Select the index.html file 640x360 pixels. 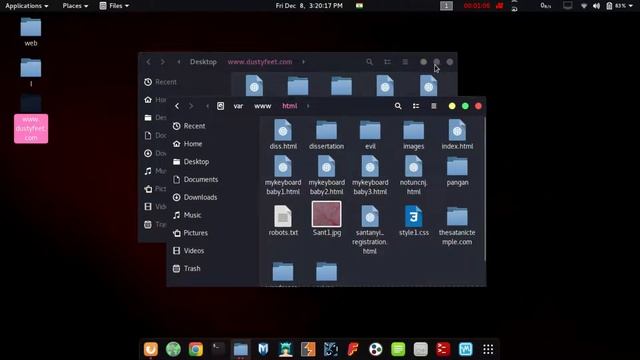pos(457,134)
